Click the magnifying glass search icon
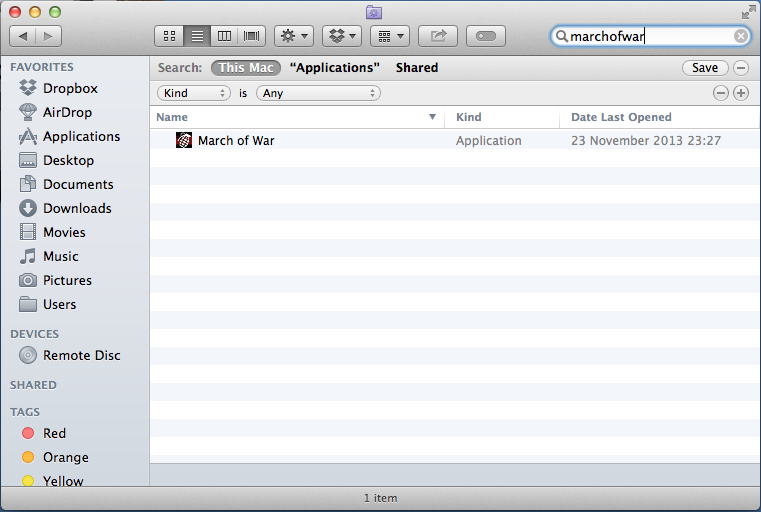The width and height of the screenshot is (761, 512). tap(562, 36)
